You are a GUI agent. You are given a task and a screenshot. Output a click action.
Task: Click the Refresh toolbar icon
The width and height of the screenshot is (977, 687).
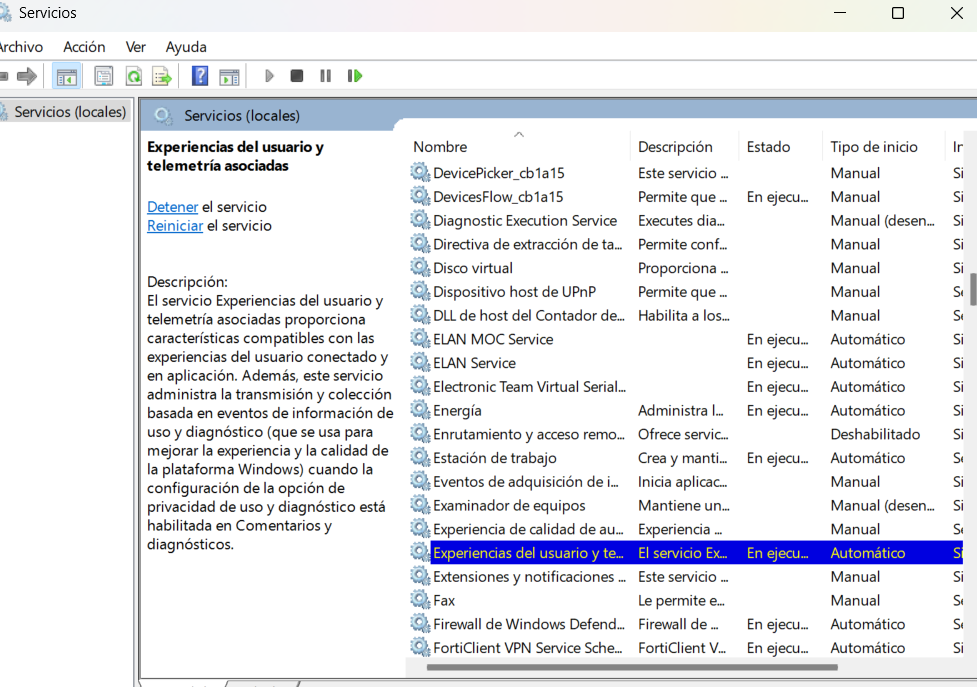(133, 77)
